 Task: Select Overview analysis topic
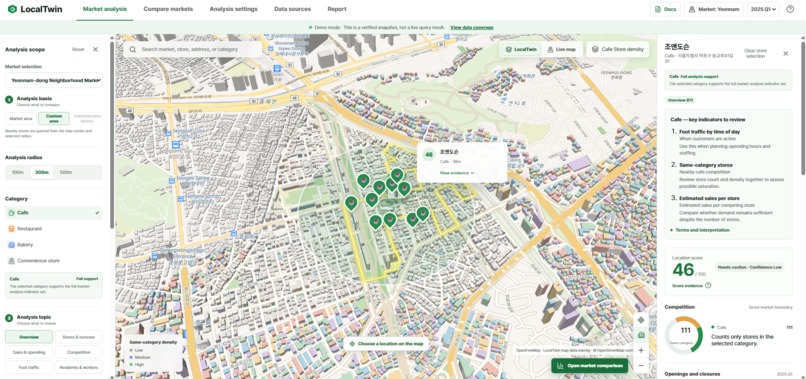pos(29,337)
